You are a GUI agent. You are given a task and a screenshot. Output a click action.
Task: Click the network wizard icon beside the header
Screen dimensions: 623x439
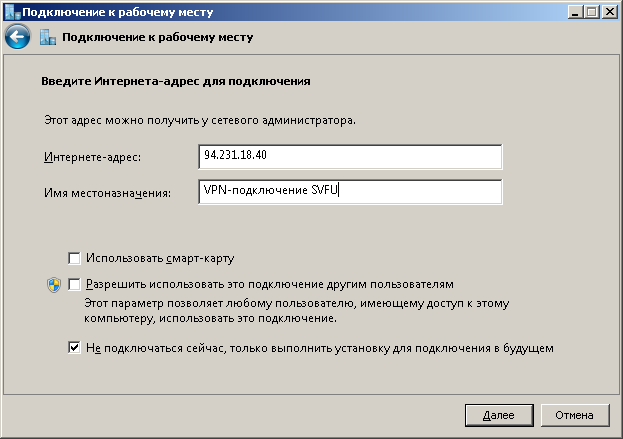coord(47,38)
